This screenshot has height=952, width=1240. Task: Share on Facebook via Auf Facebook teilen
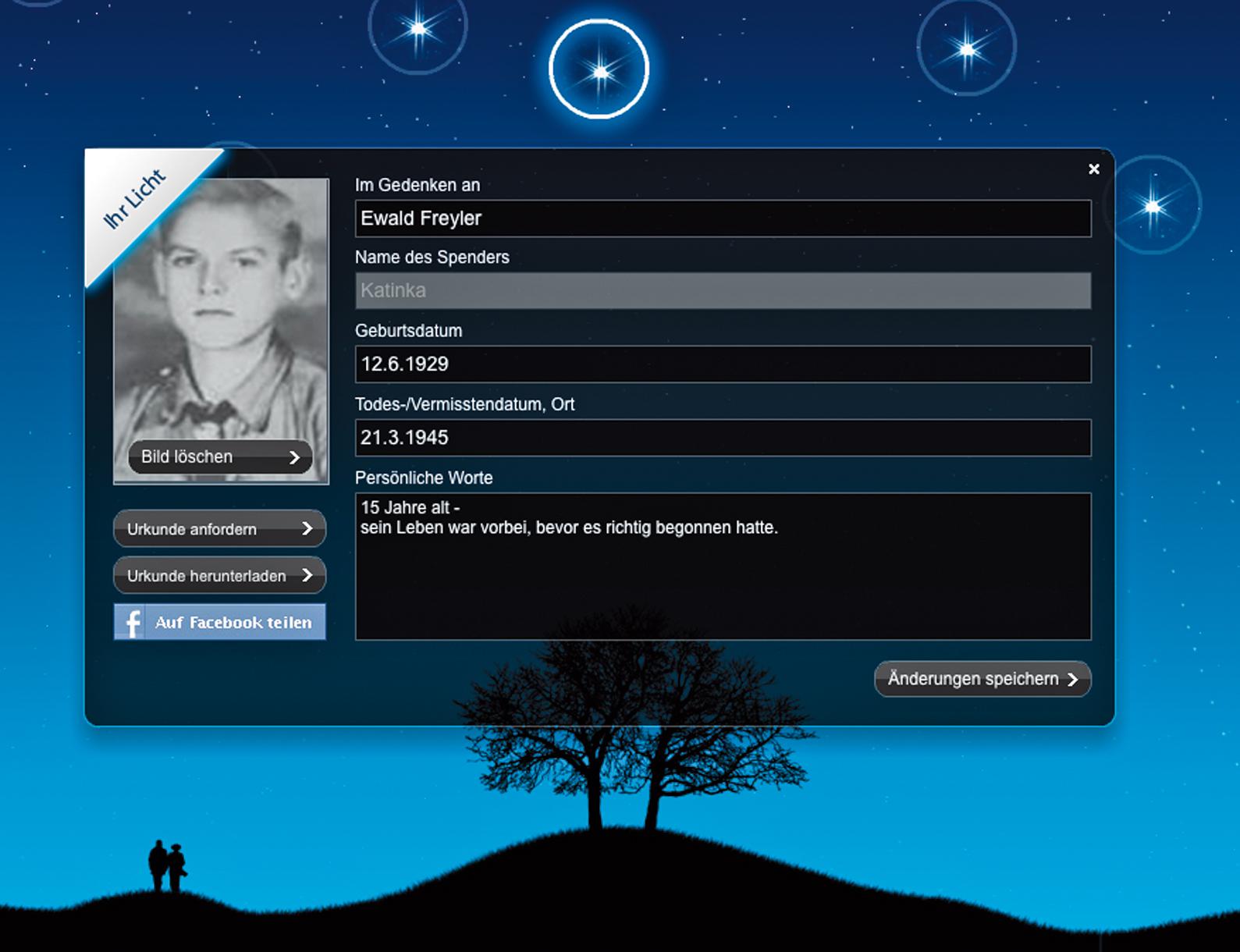219,622
